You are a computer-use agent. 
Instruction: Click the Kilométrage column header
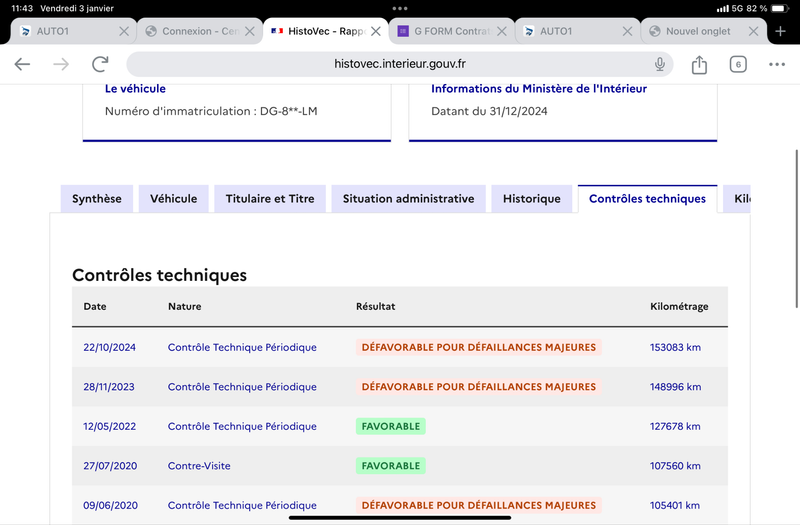click(679, 307)
